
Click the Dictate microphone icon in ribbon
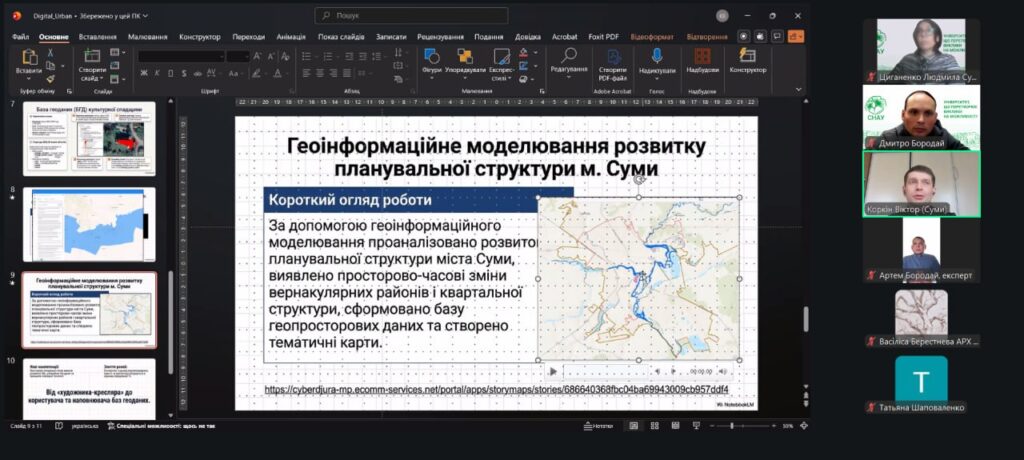click(x=657, y=59)
